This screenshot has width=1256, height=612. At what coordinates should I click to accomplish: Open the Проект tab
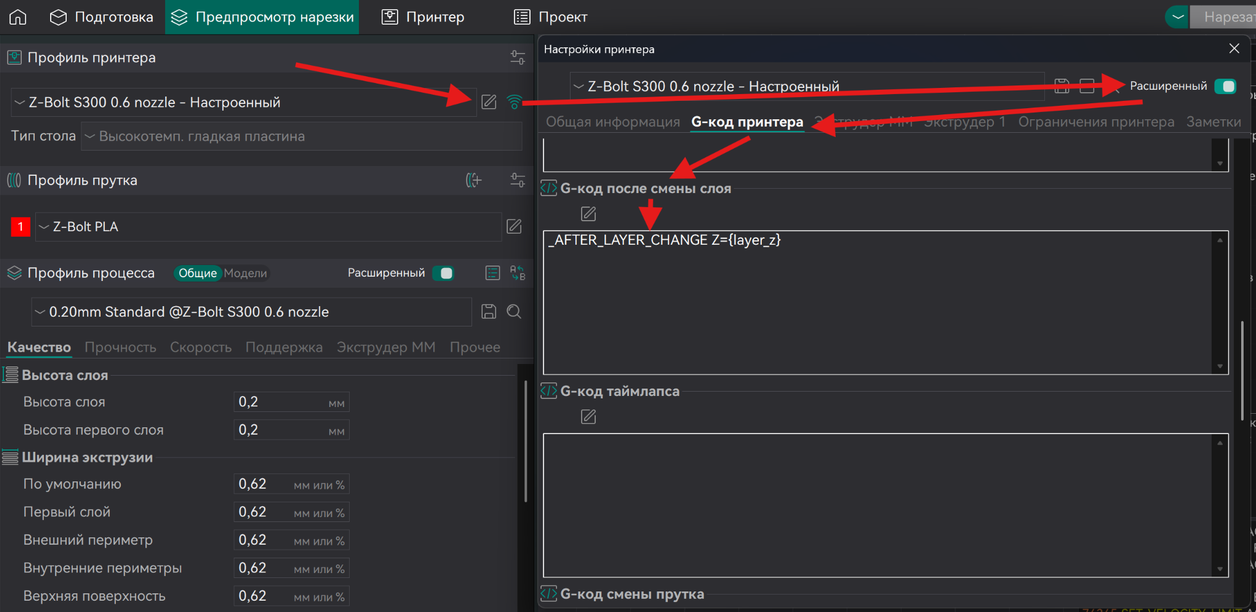coord(551,17)
